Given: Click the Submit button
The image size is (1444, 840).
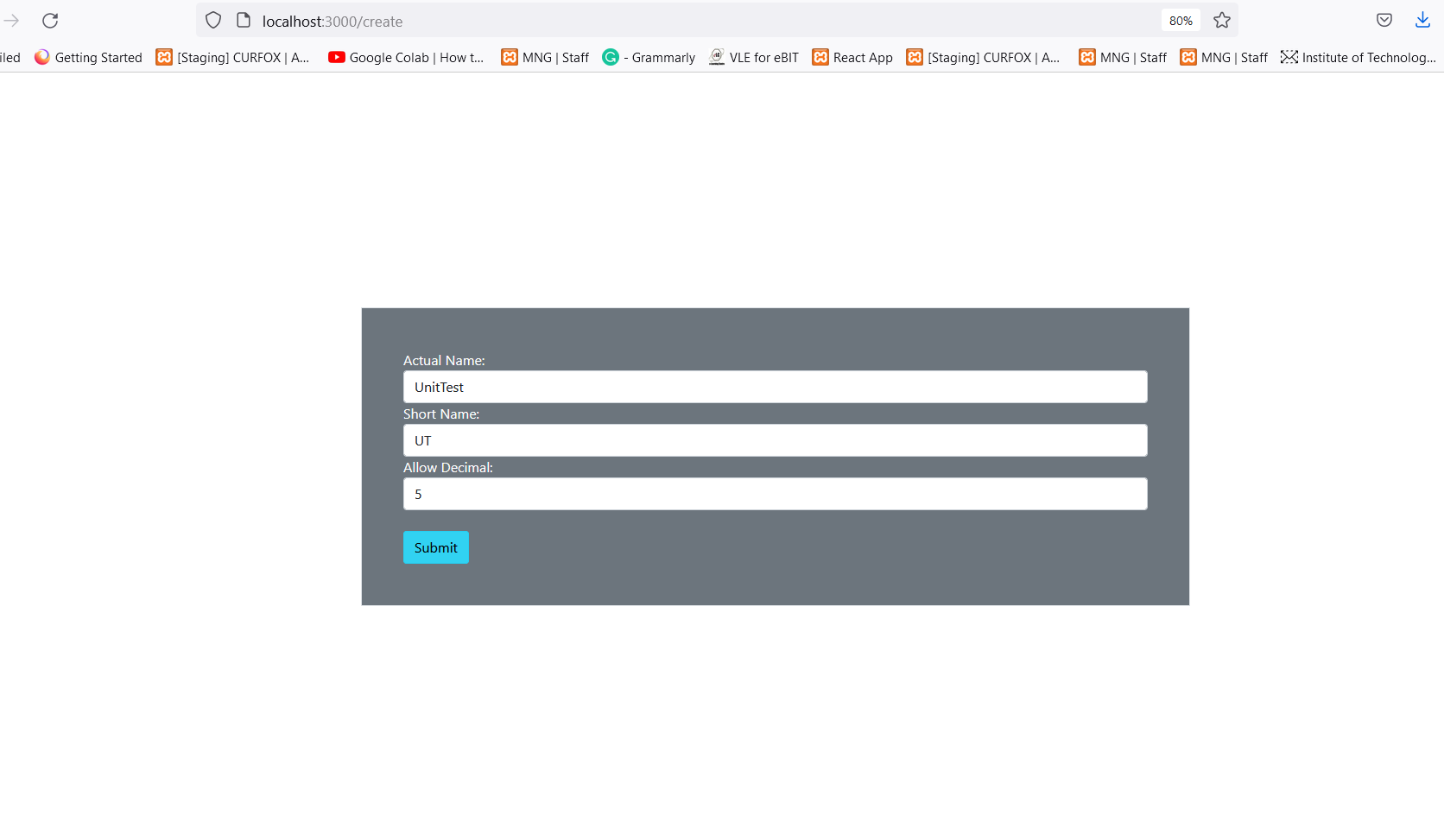Looking at the screenshot, I should click(435, 547).
